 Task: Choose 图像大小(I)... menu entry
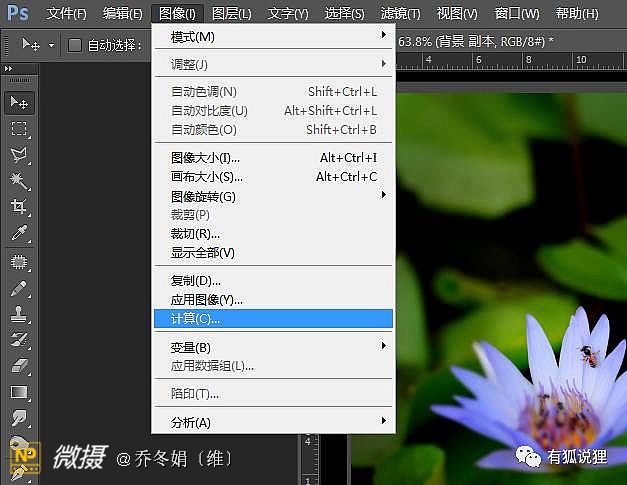[206, 158]
